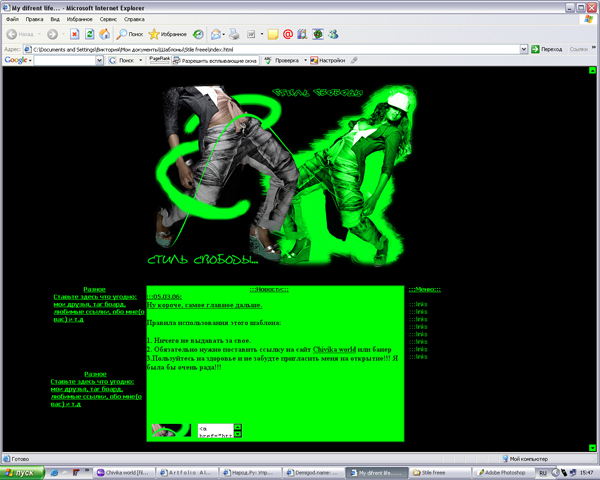Click the upper Разное heading link
600x480 pixels.
pos(95,289)
